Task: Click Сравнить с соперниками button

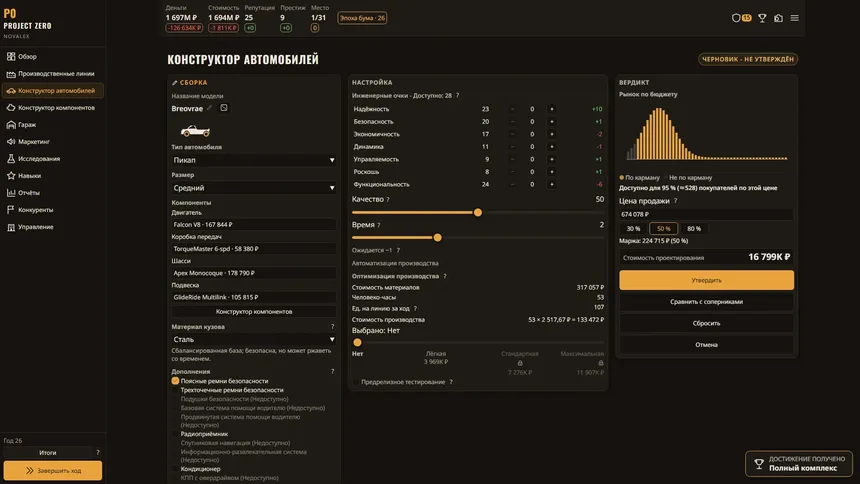Action: [x=706, y=302]
